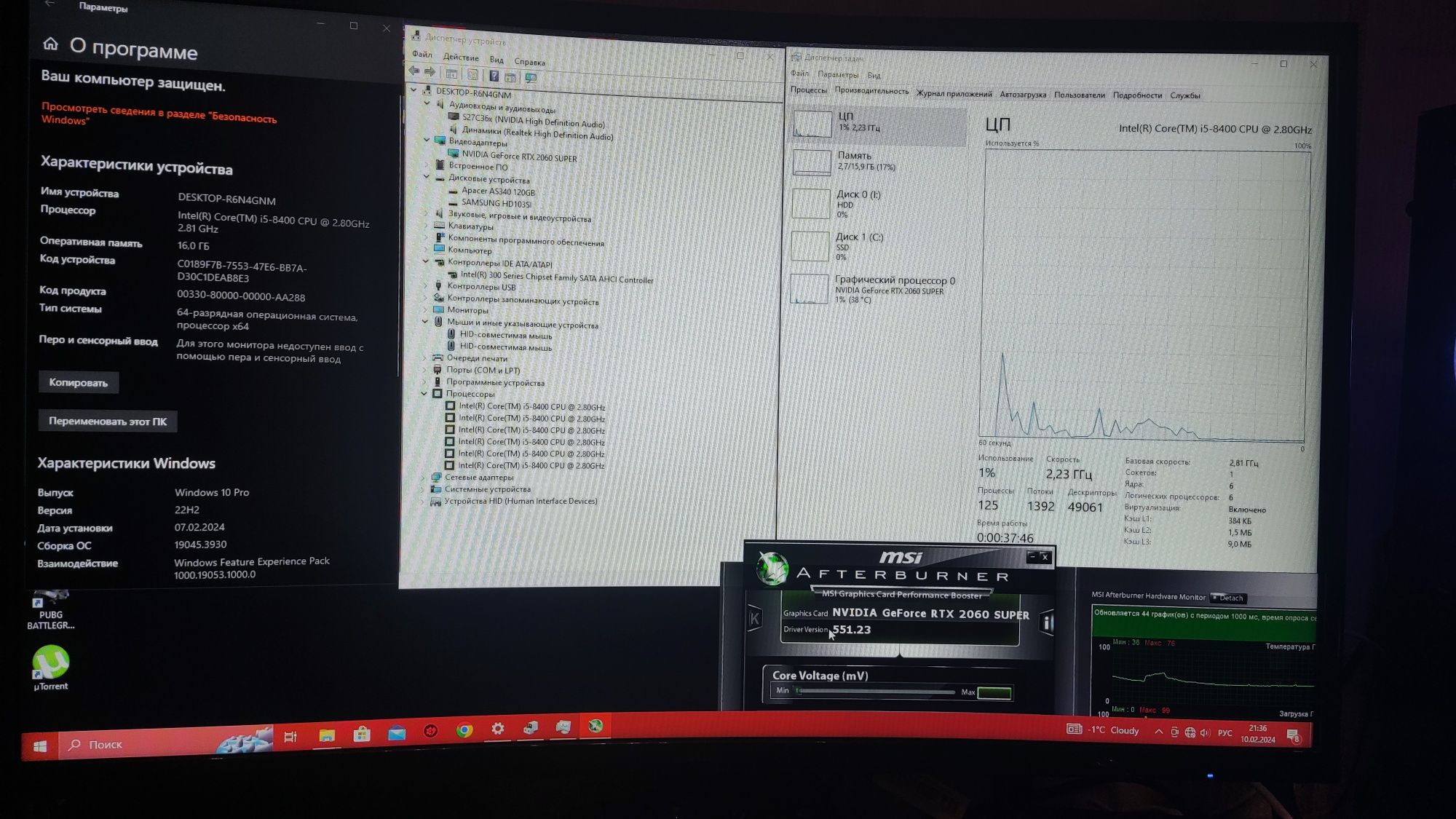Expand the Системные устройства node

coord(424,488)
